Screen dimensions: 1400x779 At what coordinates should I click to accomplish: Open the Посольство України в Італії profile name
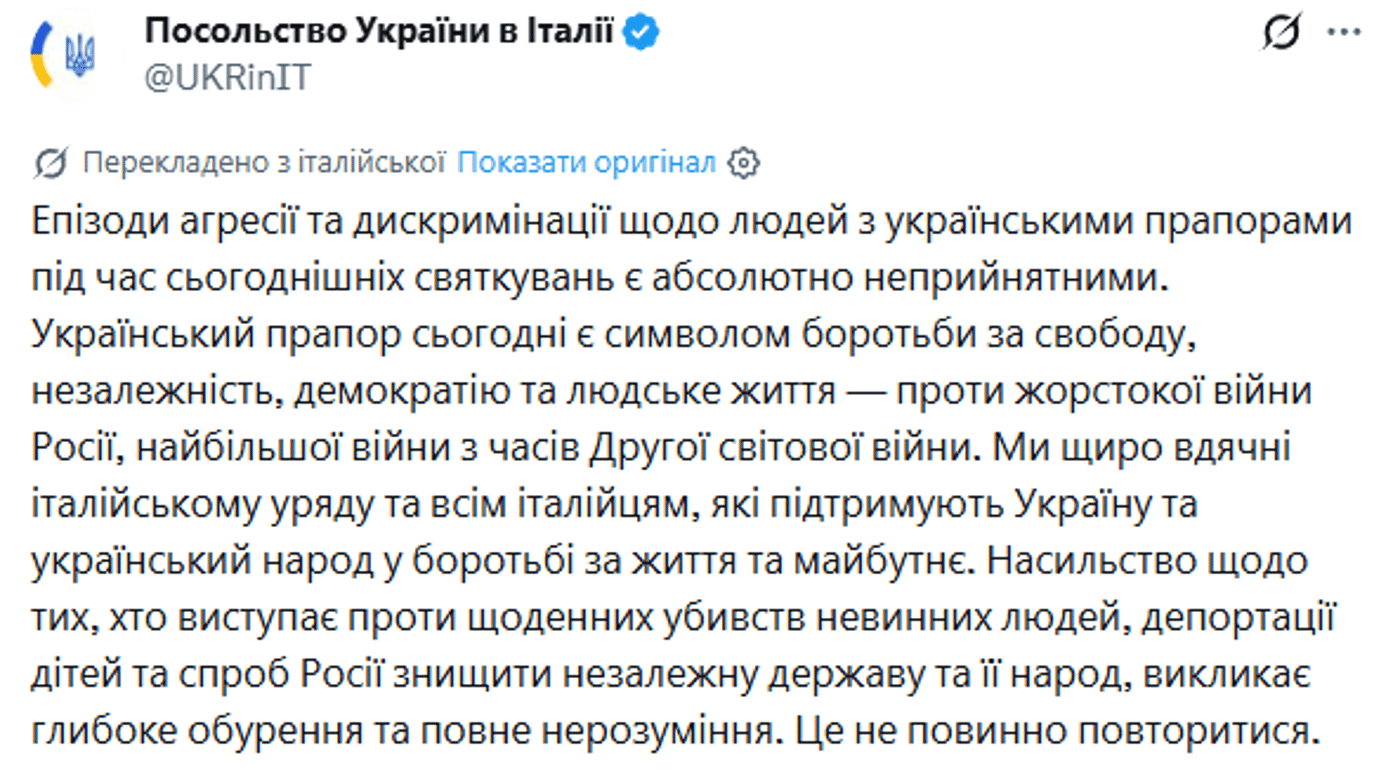click(x=379, y=32)
